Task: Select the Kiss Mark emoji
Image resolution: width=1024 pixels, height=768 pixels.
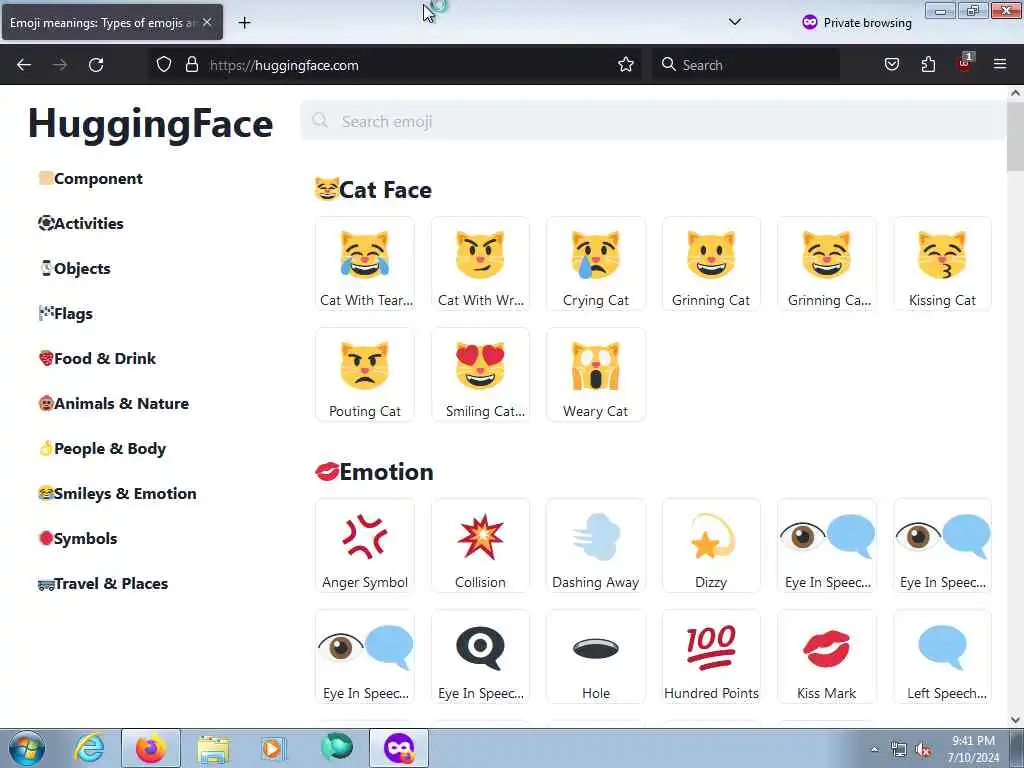Action: point(827,657)
